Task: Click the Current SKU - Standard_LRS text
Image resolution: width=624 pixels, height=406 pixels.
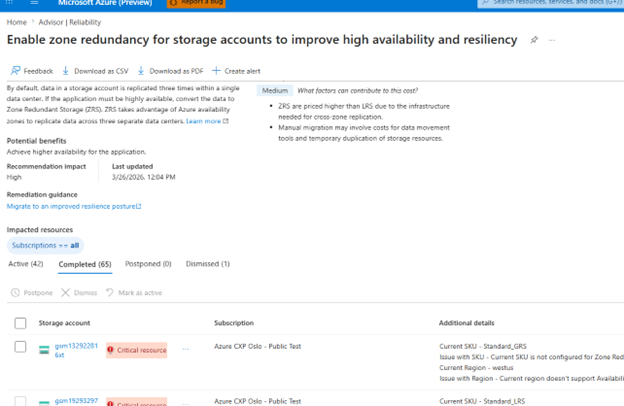Action: tap(482, 401)
